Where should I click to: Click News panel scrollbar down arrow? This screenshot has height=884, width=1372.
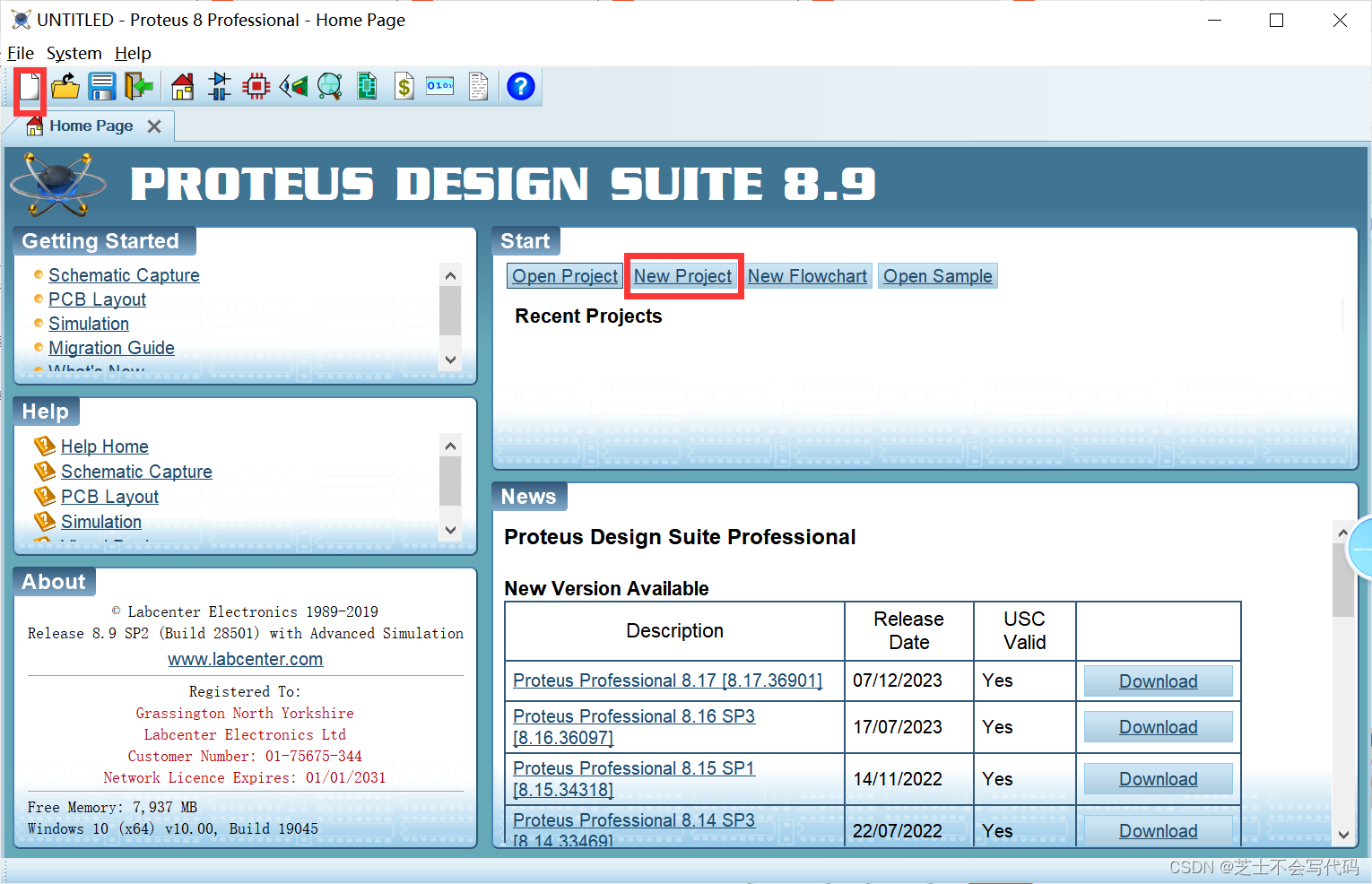(1343, 835)
